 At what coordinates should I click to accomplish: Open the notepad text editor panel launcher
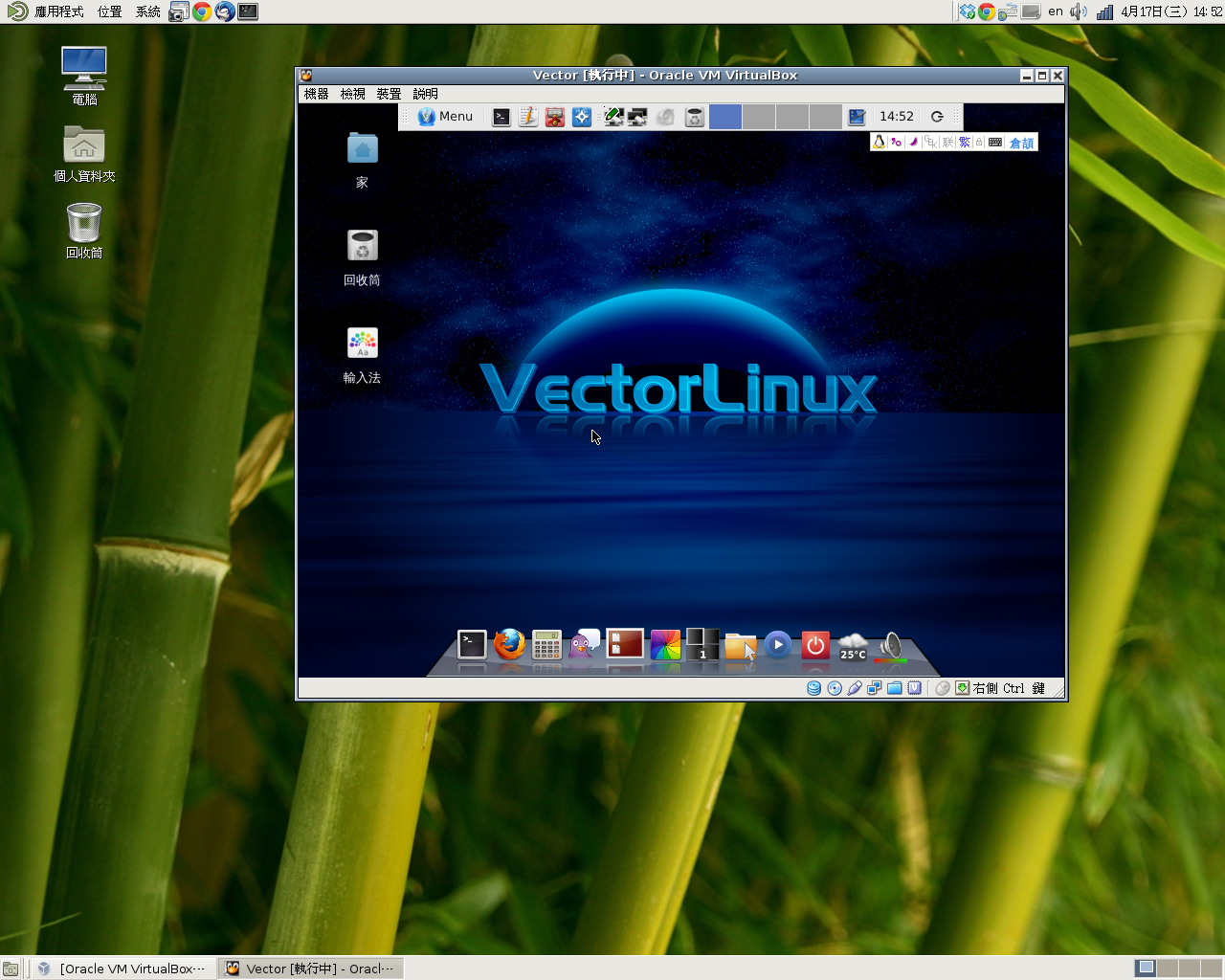click(528, 117)
